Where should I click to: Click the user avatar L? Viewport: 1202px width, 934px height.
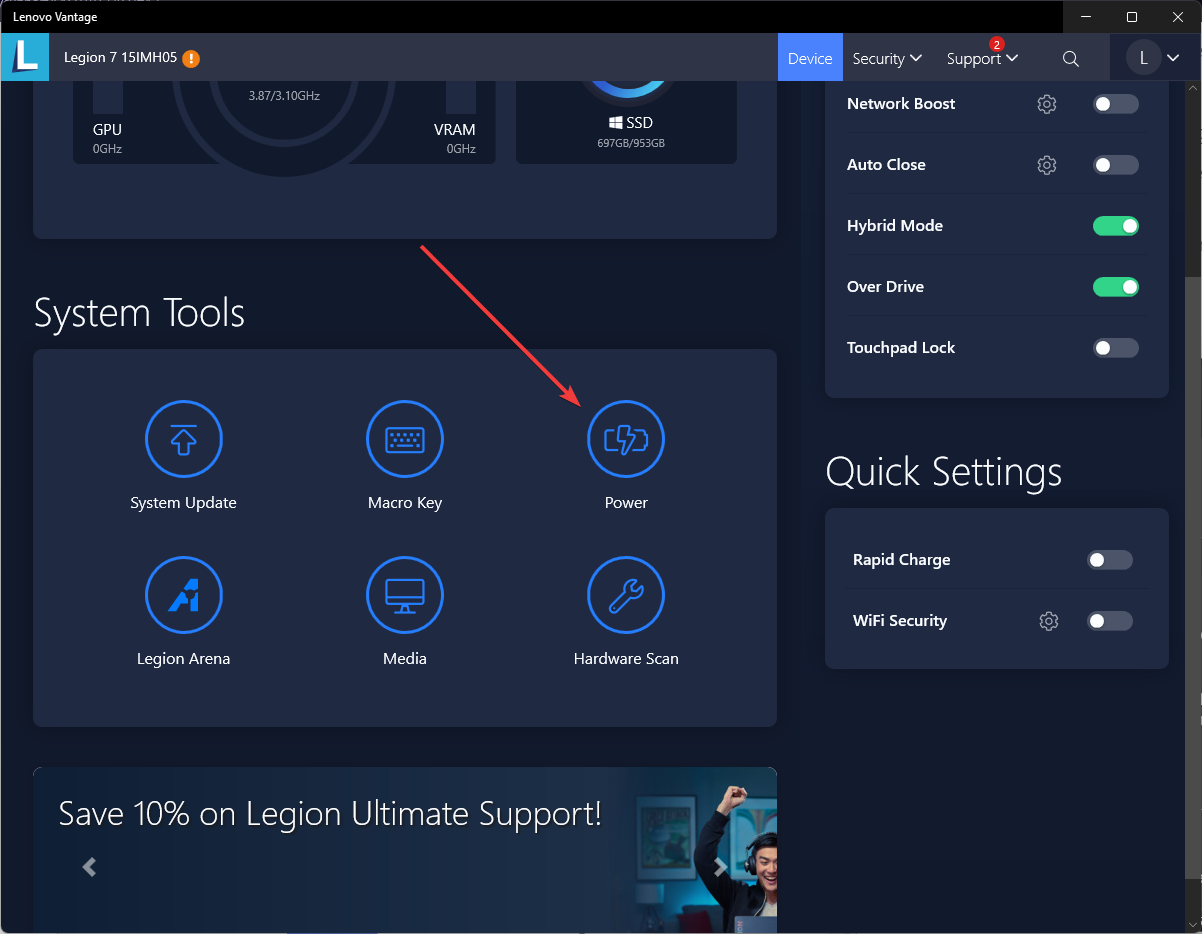click(1144, 58)
